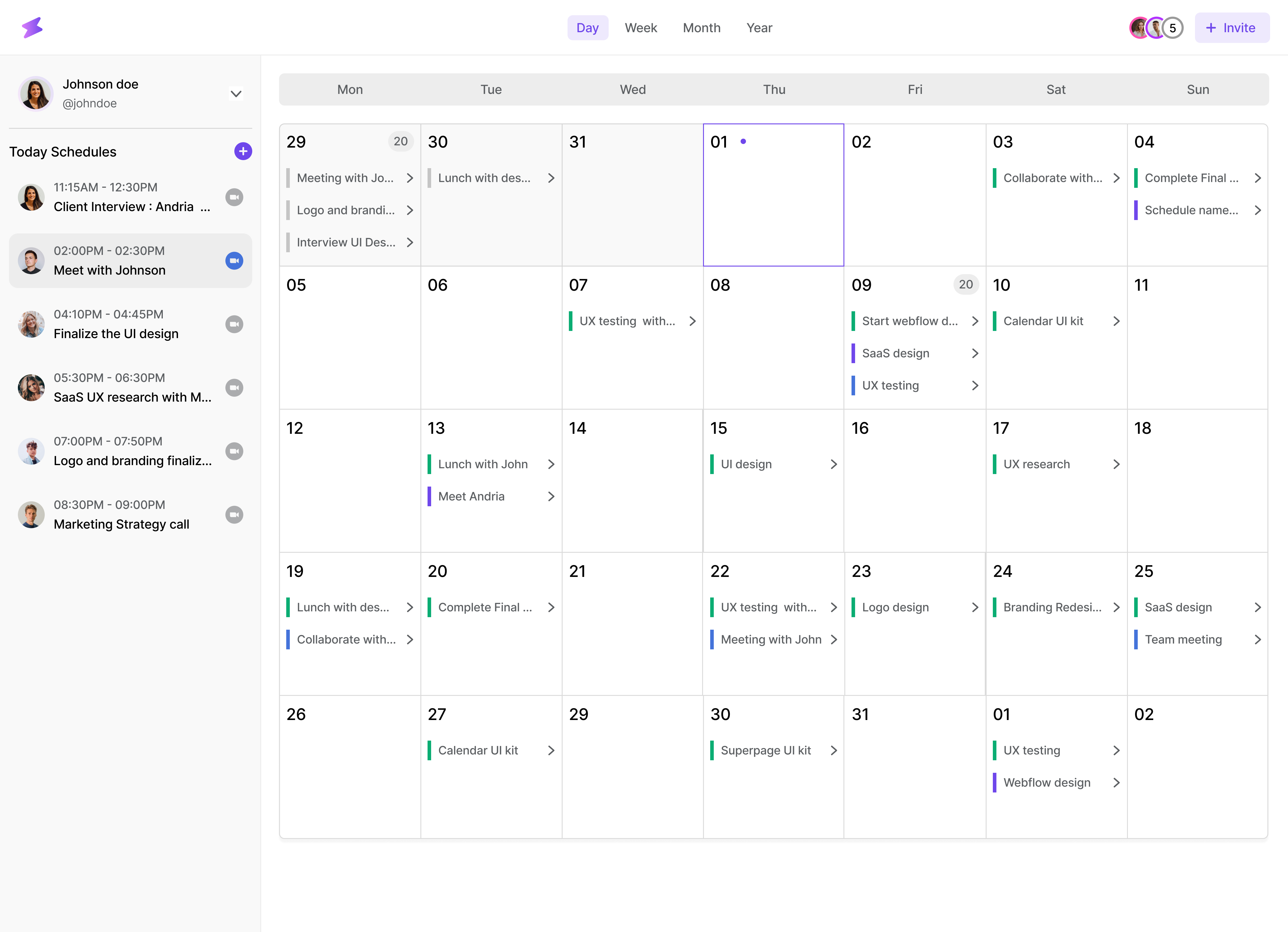1288x932 pixels.
Task: Start the SaaS UX research video meeting
Action: [x=235, y=387]
